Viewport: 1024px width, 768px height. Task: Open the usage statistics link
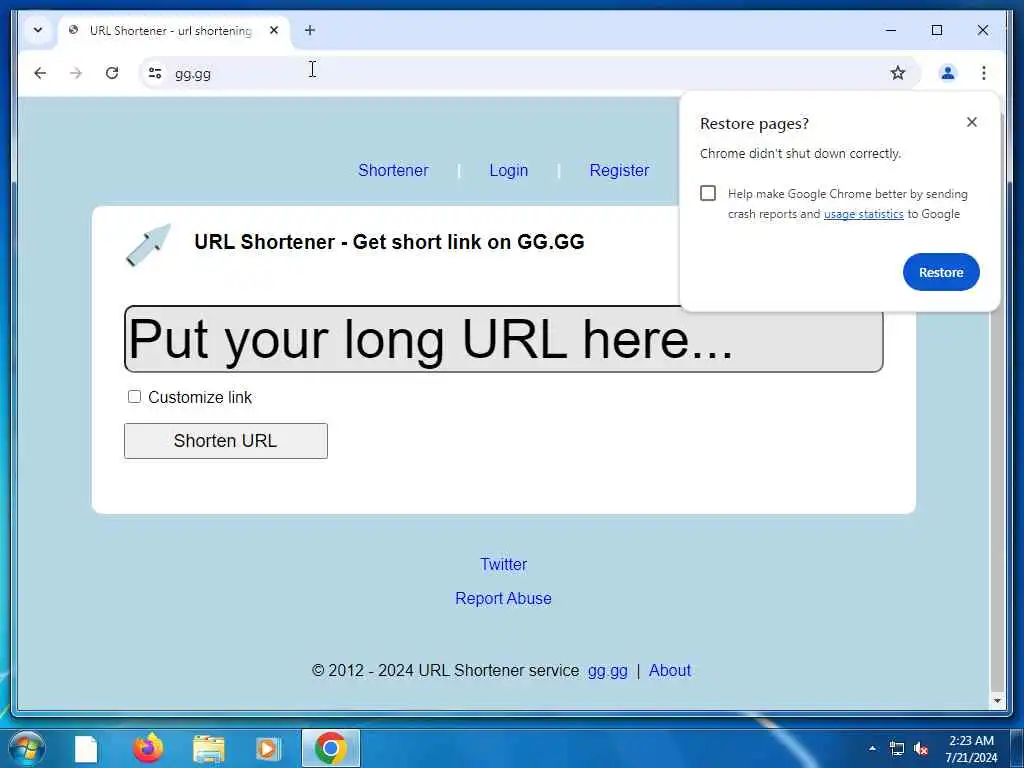[863, 214]
